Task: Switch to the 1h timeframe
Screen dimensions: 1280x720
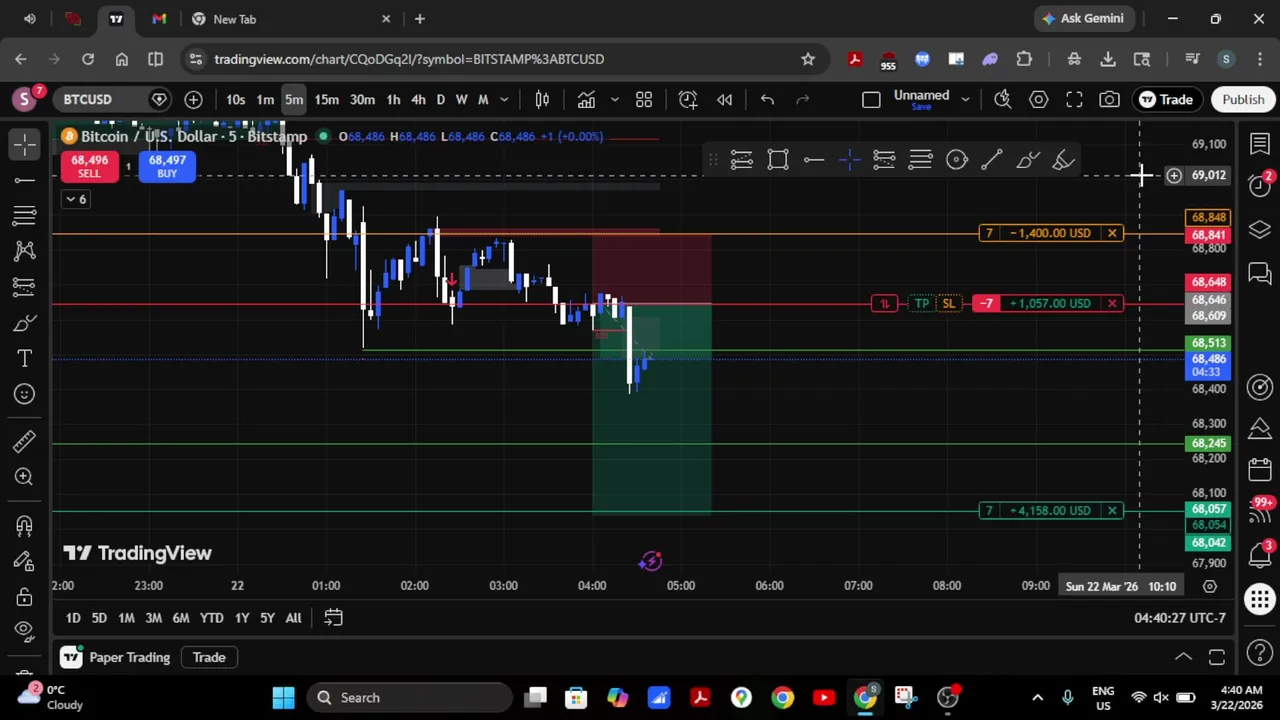Action: 393,99
